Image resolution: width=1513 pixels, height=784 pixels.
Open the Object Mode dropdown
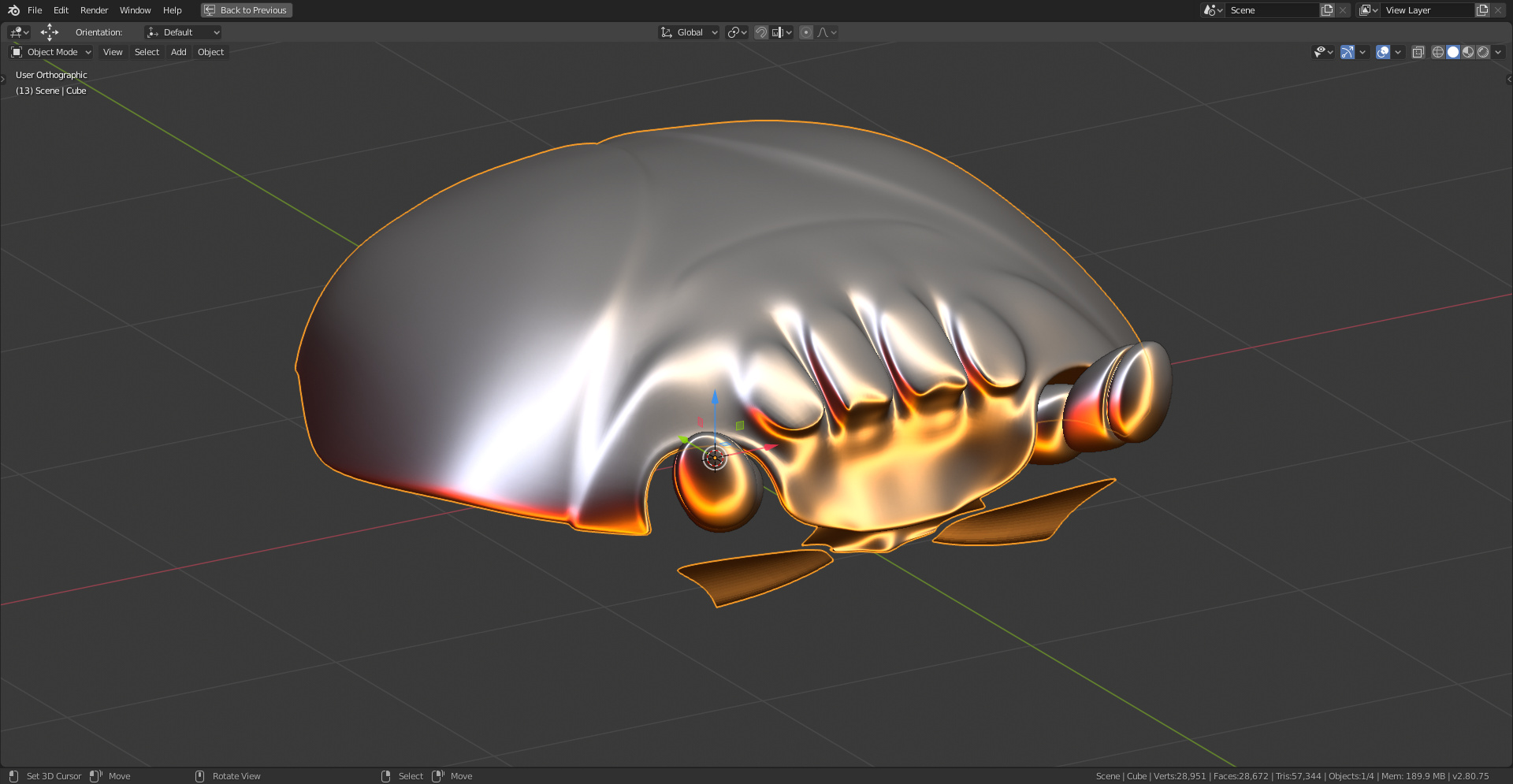51,52
